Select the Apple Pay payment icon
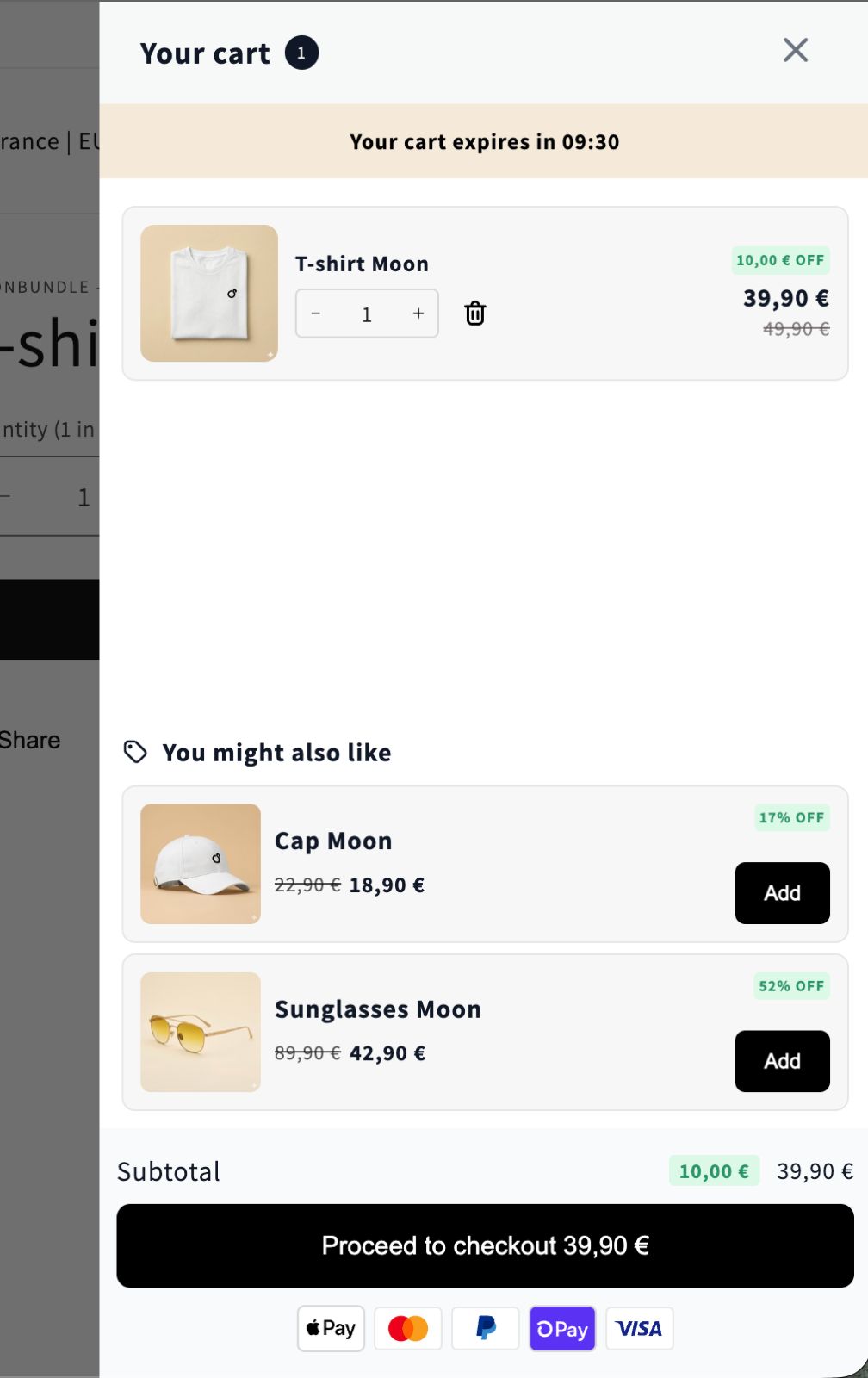The width and height of the screenshot is (868, 1378). [x=330, y=1328]
